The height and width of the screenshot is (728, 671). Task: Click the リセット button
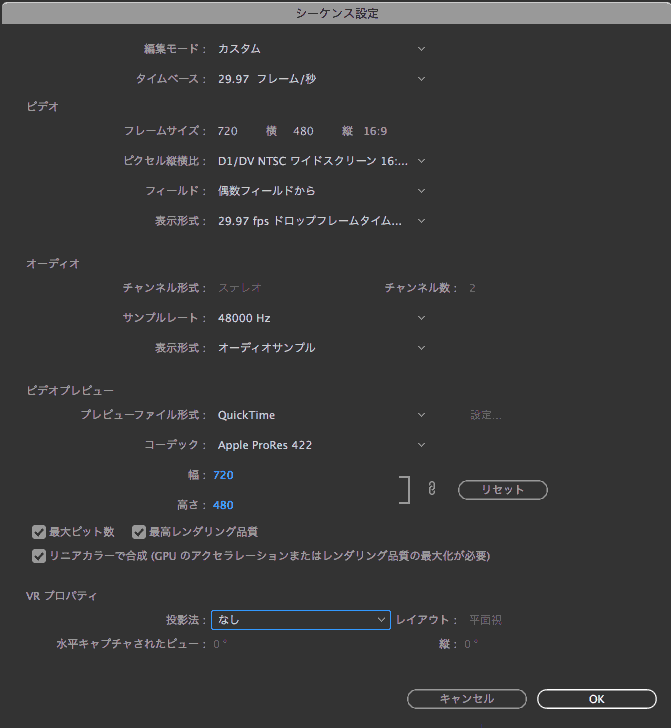coord(503,490)
